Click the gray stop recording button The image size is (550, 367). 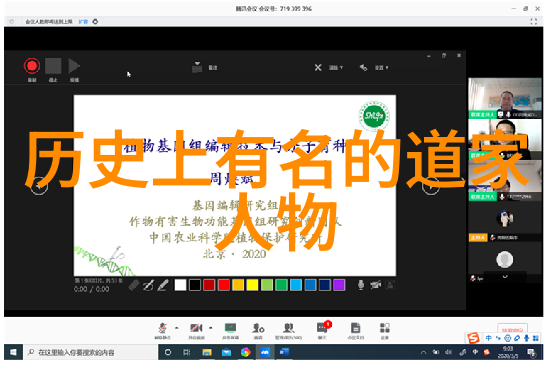click(53, 66)
